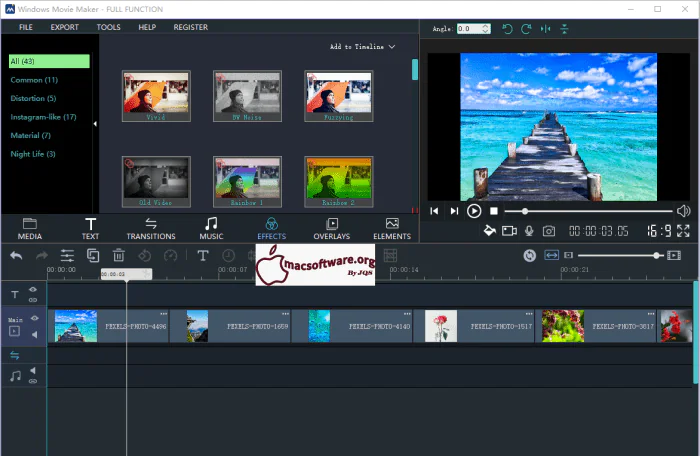Viewport: 700px width, 456px height.
Task: Undo the last timeline action
Action: (x=16, y=255)
